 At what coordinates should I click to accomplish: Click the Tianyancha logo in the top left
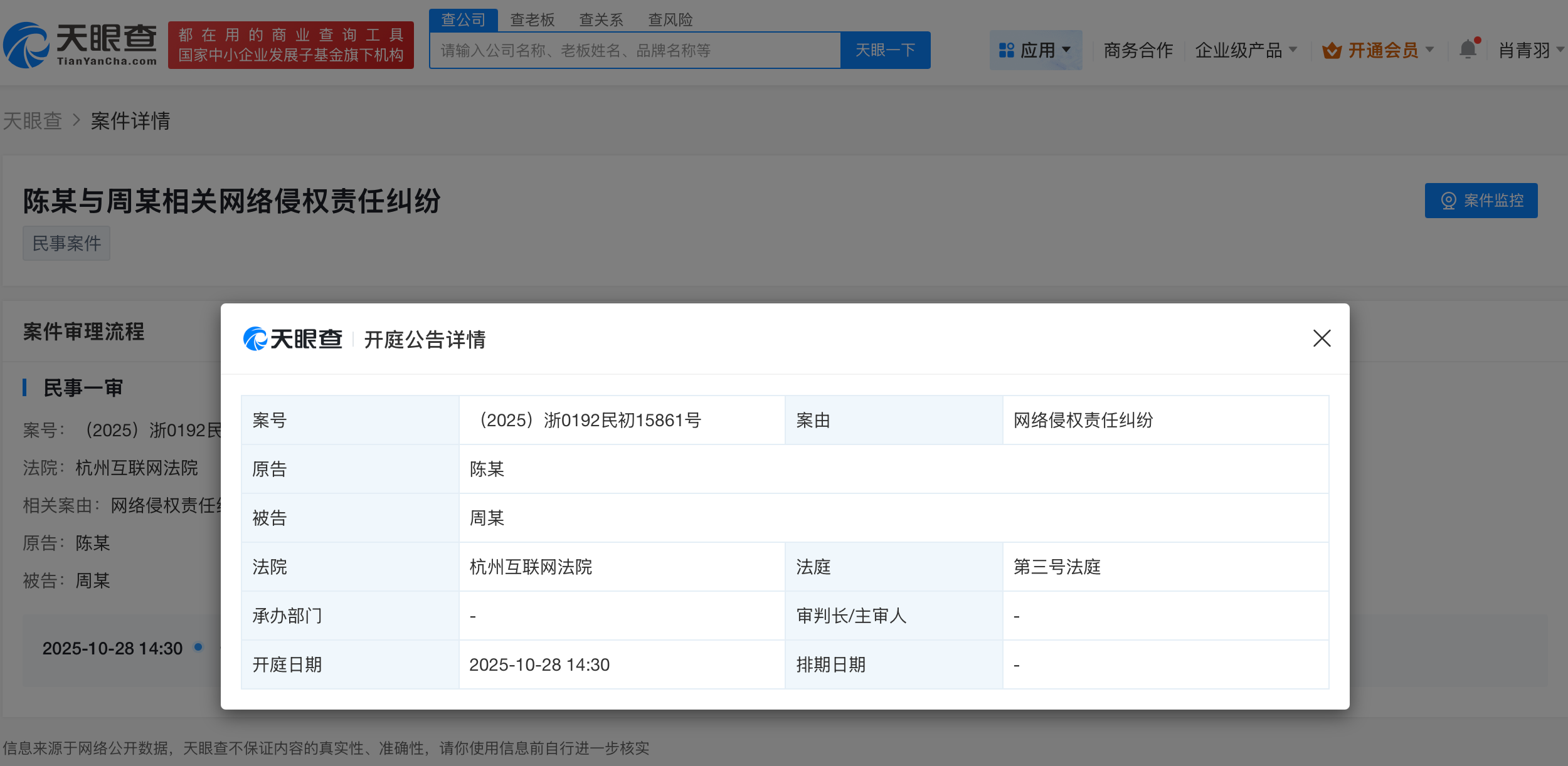[82, 44]
